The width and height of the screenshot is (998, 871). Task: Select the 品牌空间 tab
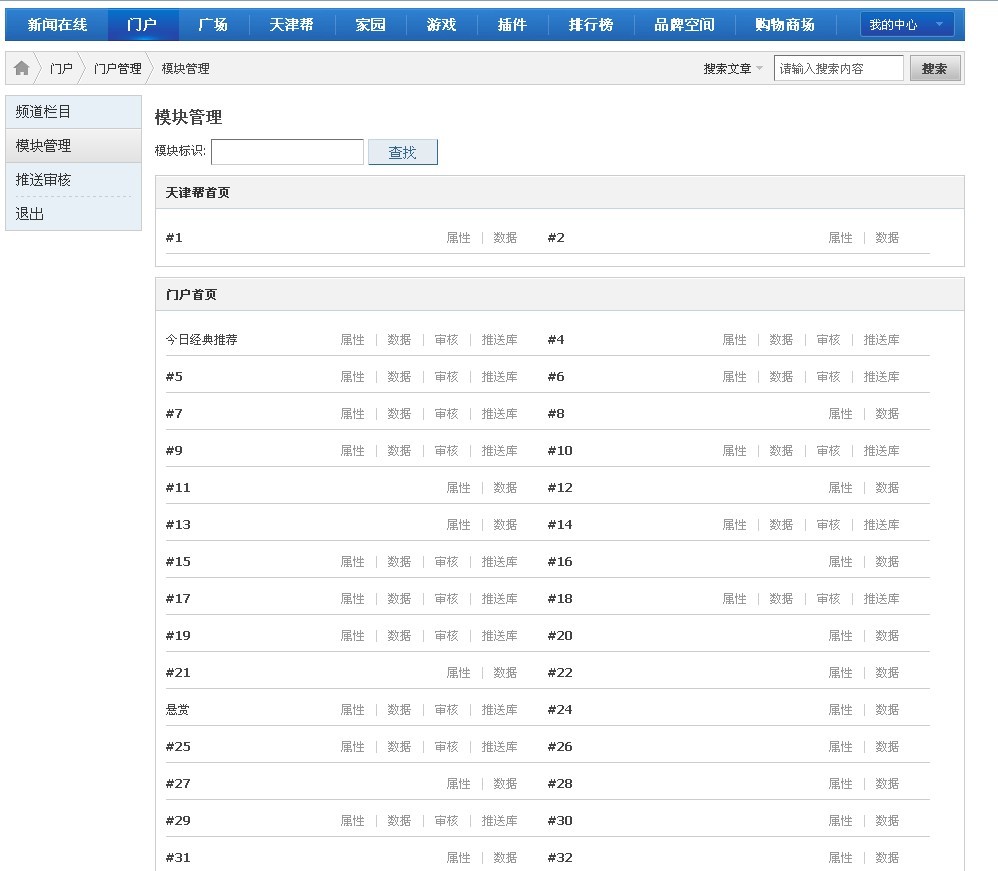click(684, 25)
